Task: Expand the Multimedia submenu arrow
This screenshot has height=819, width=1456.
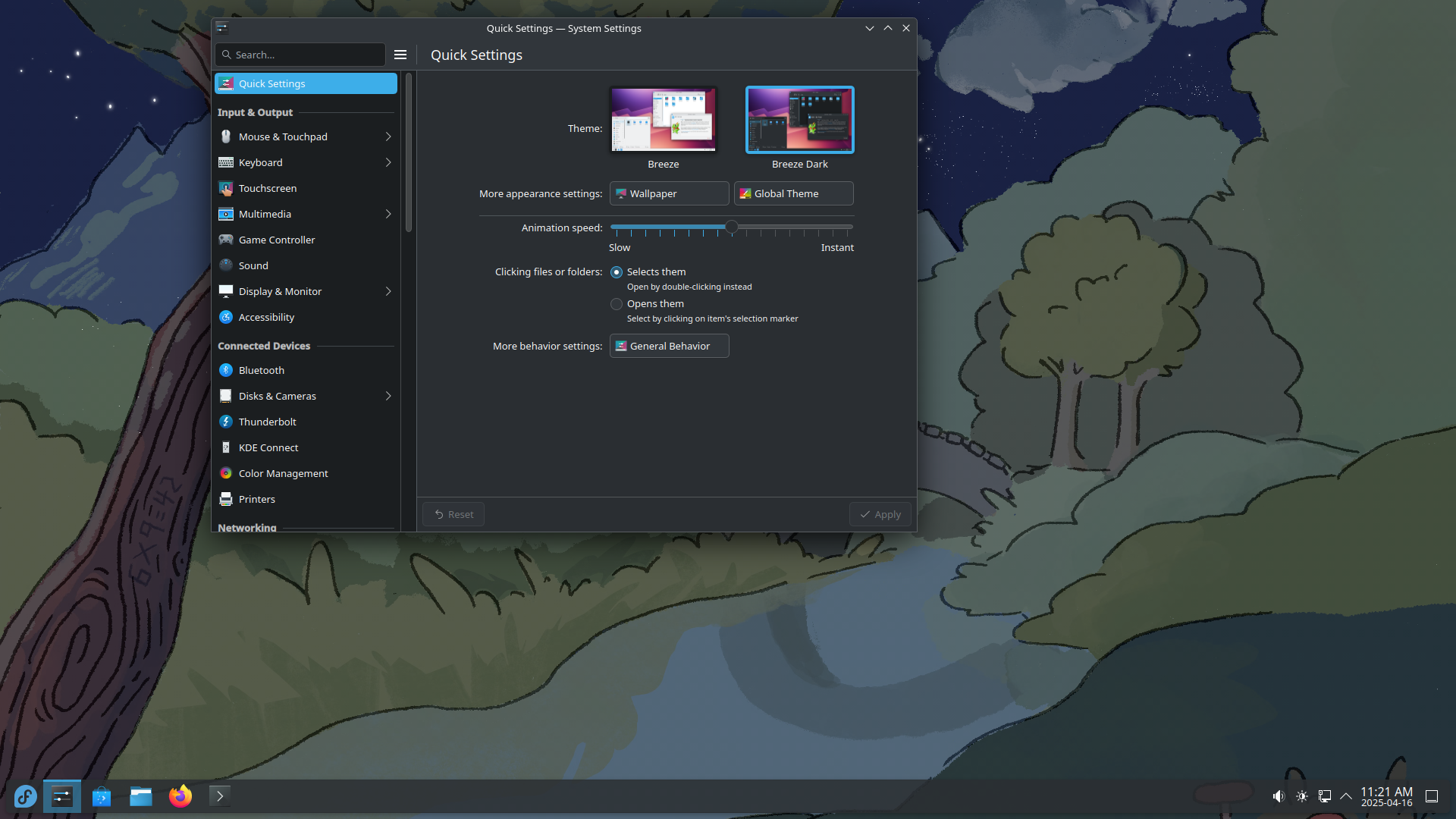Action: coord(388,214)
